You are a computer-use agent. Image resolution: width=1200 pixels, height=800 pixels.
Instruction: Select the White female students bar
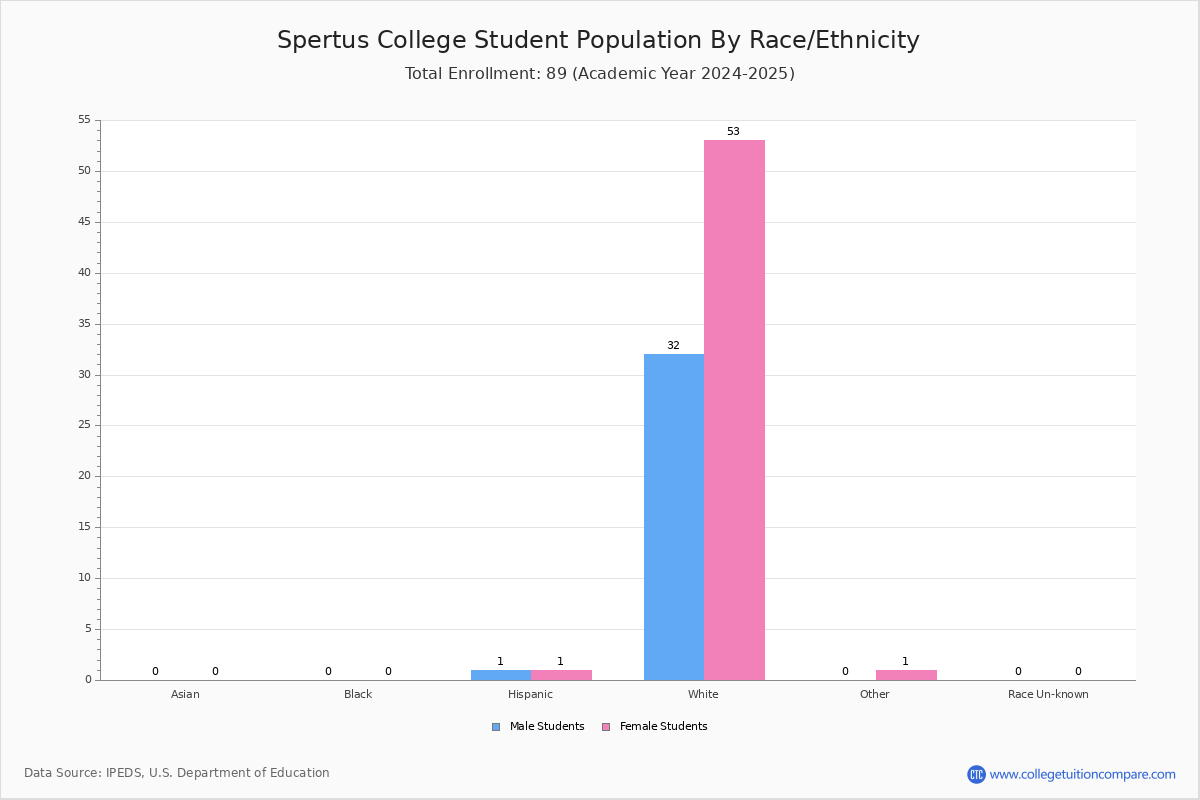[x=734, y=410]
